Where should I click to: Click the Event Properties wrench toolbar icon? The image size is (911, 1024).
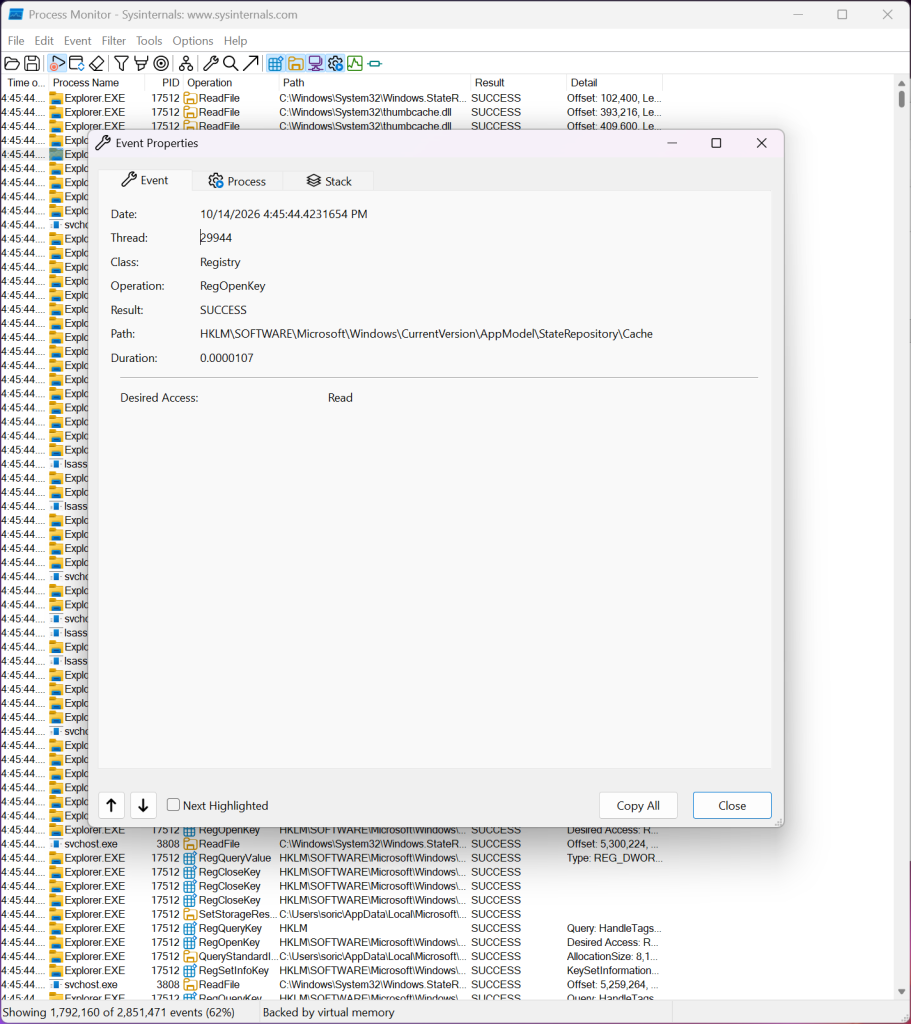[210, 63]
